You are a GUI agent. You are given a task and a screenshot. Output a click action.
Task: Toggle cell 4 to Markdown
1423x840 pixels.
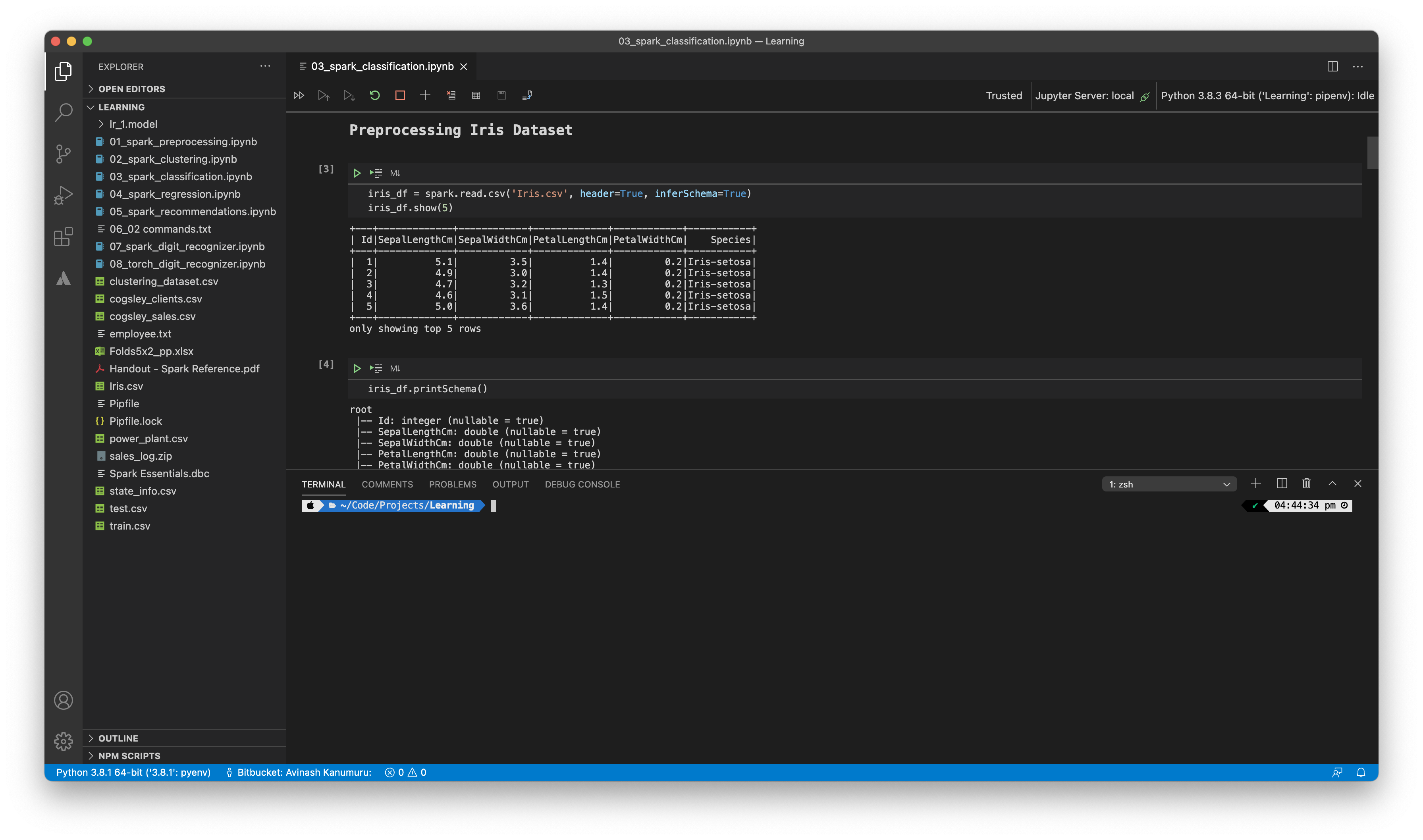click(x=395, y=368)
